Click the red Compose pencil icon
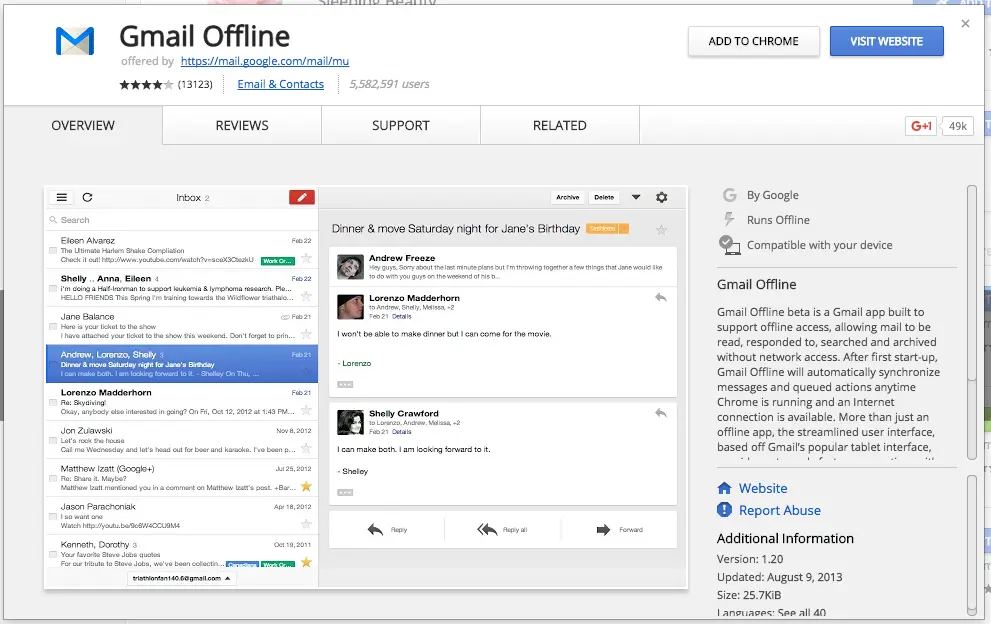The width and height of the screenshot is (991, 624). click(x=301, y=197)
